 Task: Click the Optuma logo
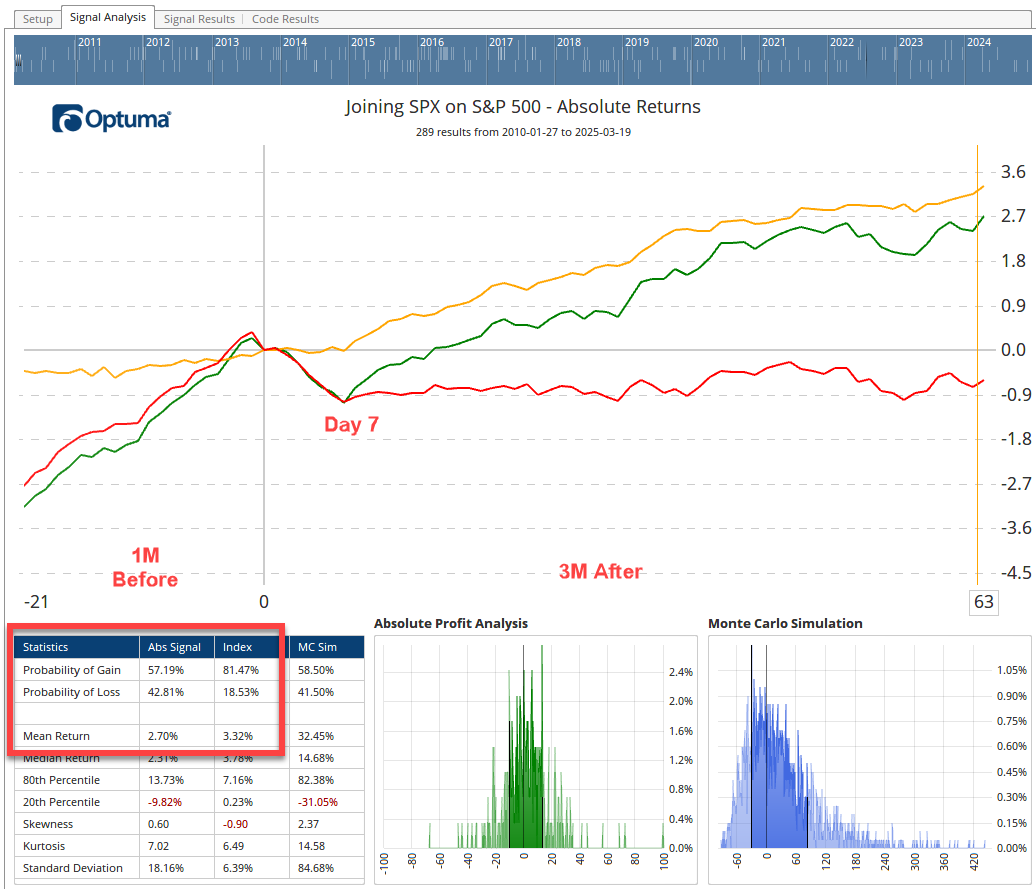[x=111, y=119]
